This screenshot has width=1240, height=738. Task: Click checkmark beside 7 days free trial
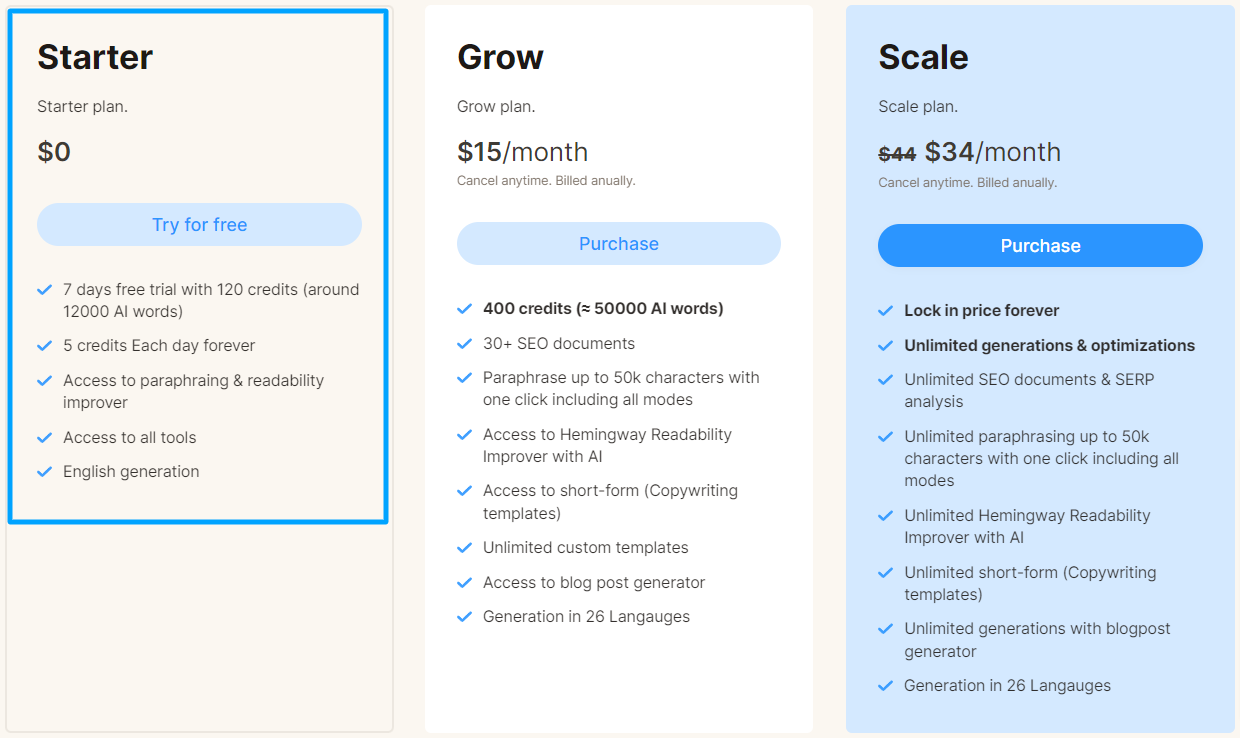[45, 290]
